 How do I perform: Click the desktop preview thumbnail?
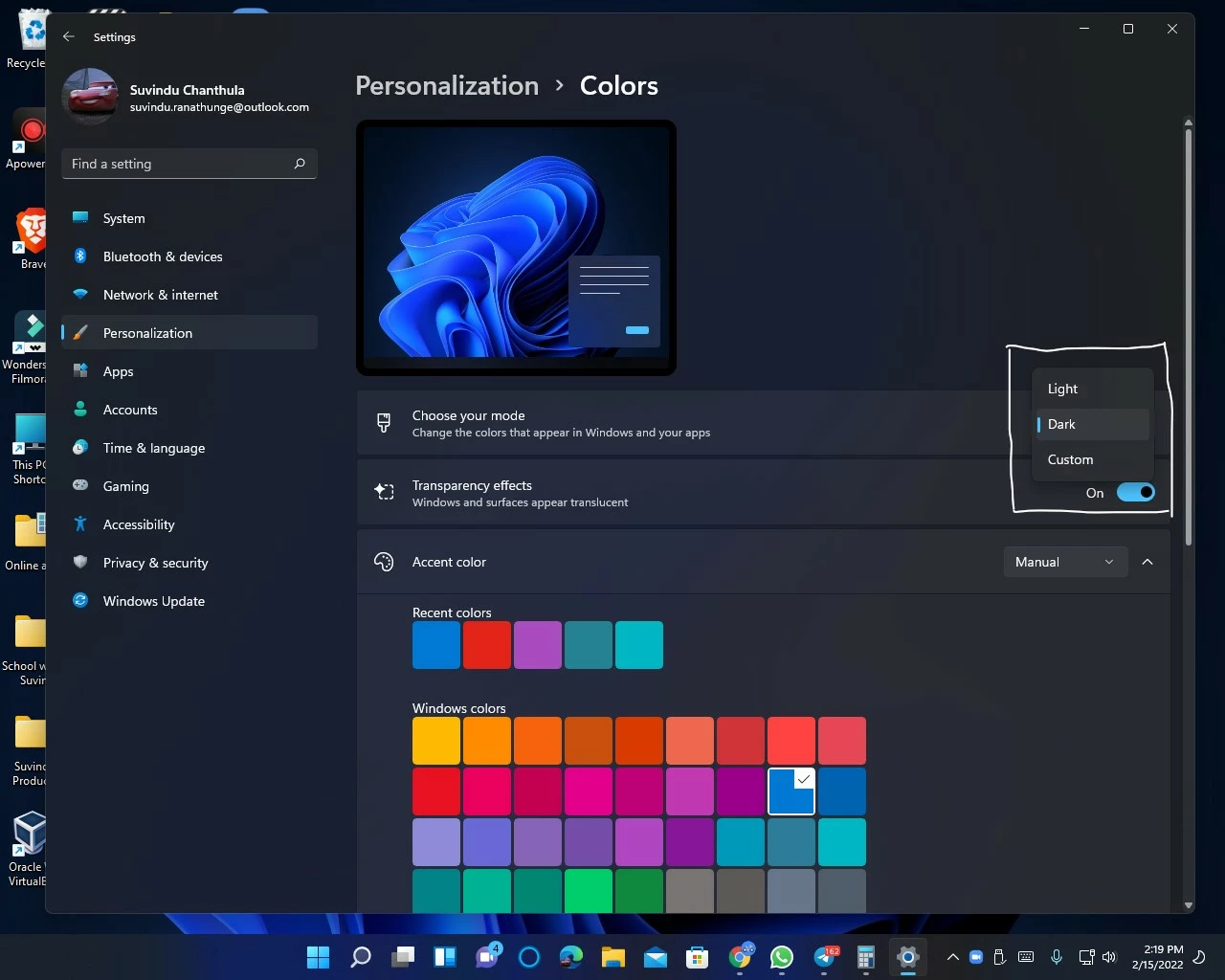pos(516,248)
